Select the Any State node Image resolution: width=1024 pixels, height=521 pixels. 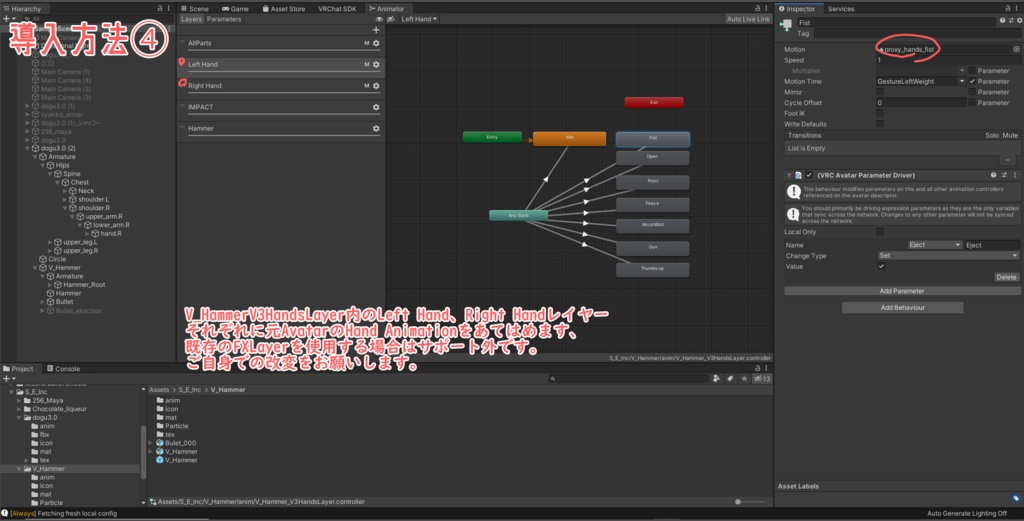[519, 215]
